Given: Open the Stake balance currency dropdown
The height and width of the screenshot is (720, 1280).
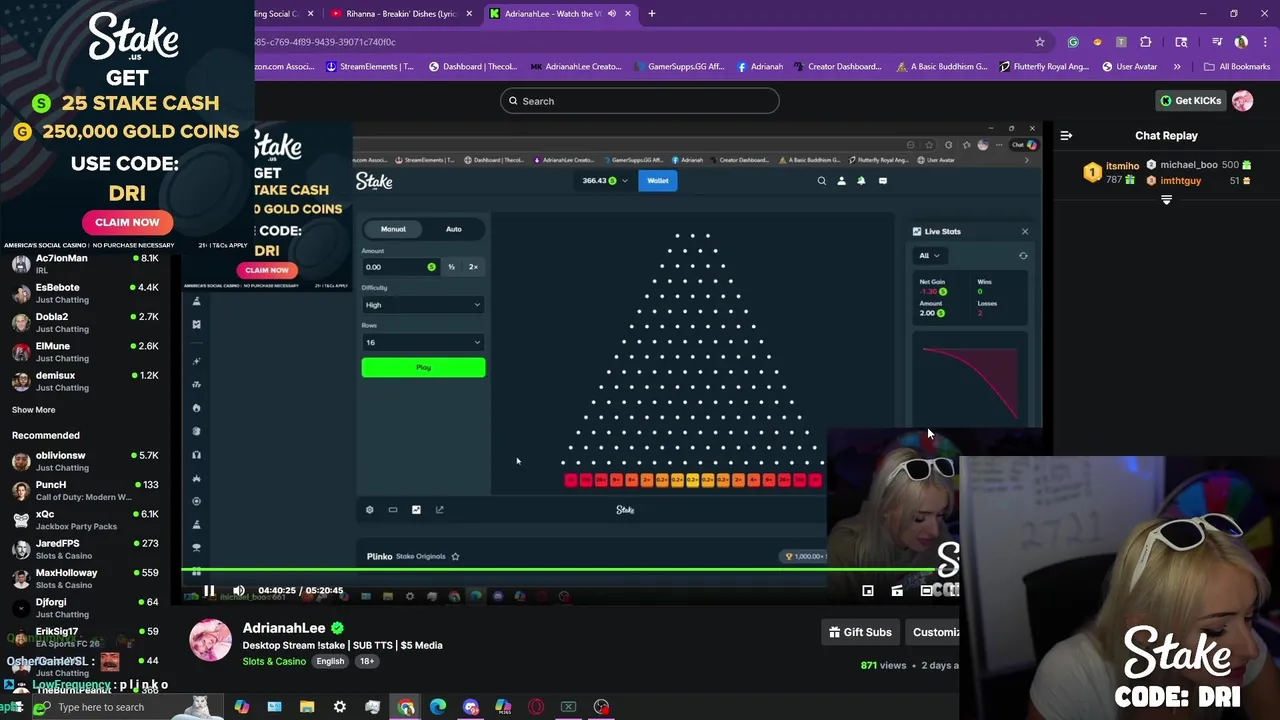Looking at the screenshot, I should click(x=605, y=181).
